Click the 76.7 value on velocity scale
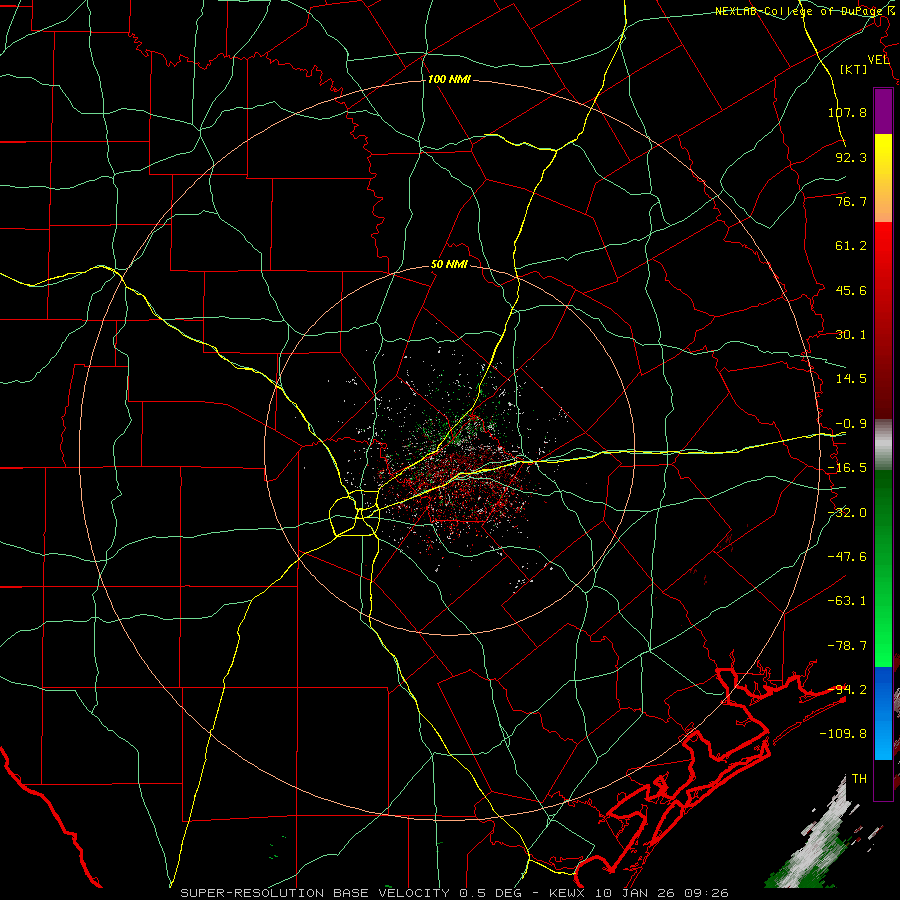900x900 pixels. click(851, 201)
